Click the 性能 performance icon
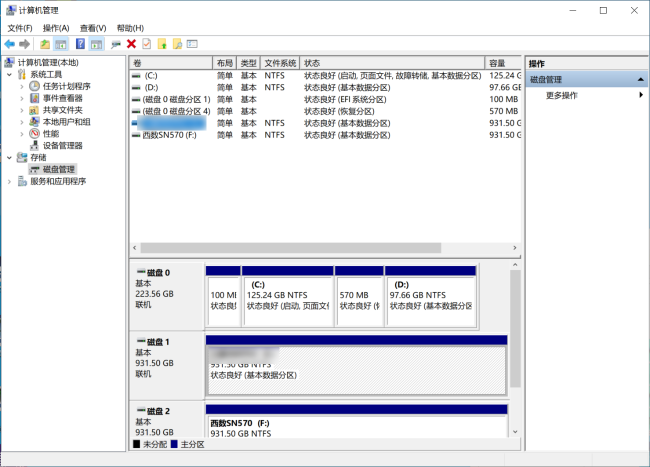This screenshot has width=650, height=467. (x=34, y=133)
